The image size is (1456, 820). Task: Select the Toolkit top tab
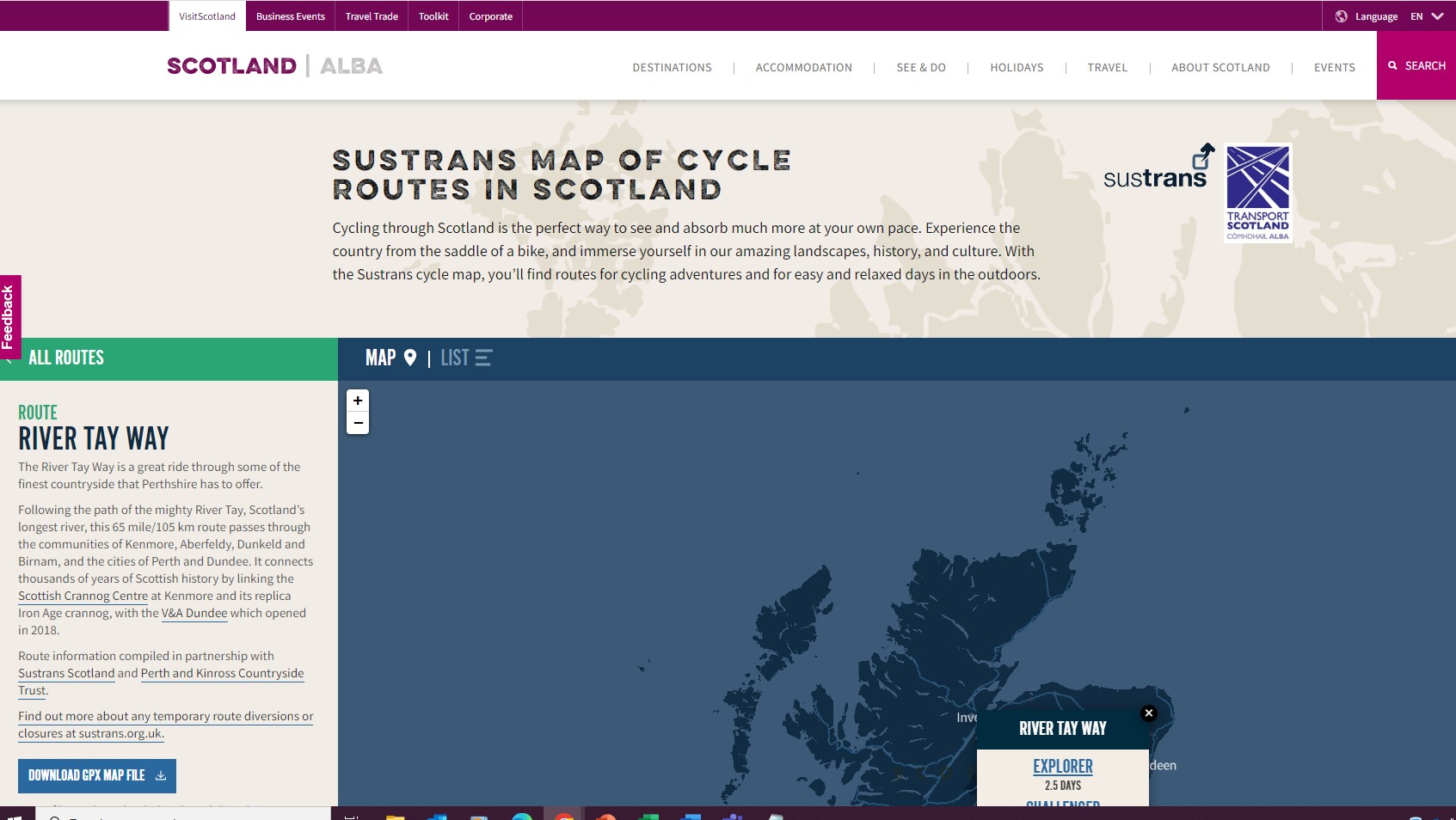[433, 16]
